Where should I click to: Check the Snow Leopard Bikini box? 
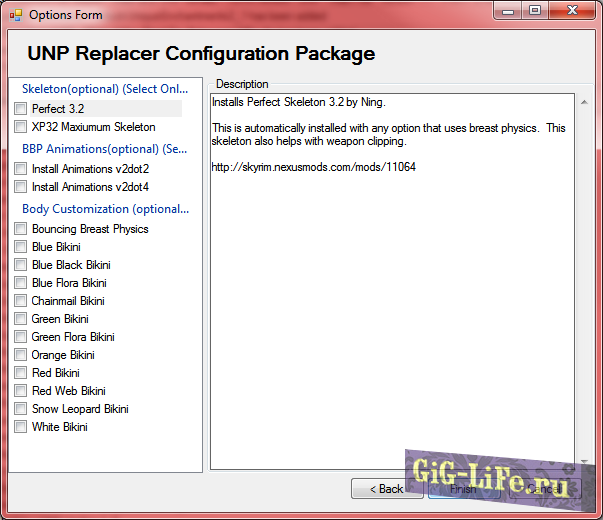click(x=21, y=409)
